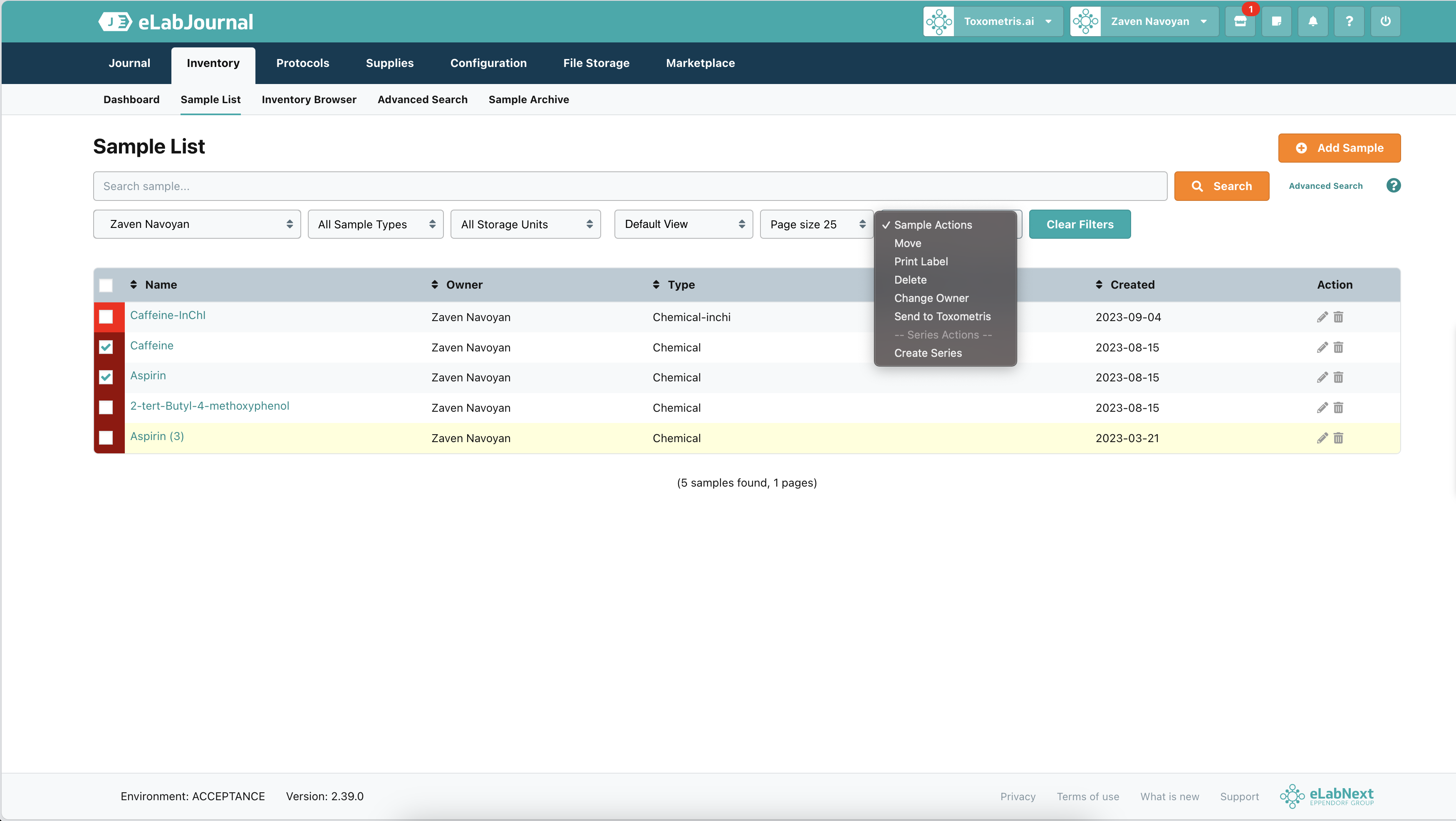The width and height of the screenshot is (1456, 821).
Task: Expand the Toxometris.ai group menu
Action: click(1048, 22)
